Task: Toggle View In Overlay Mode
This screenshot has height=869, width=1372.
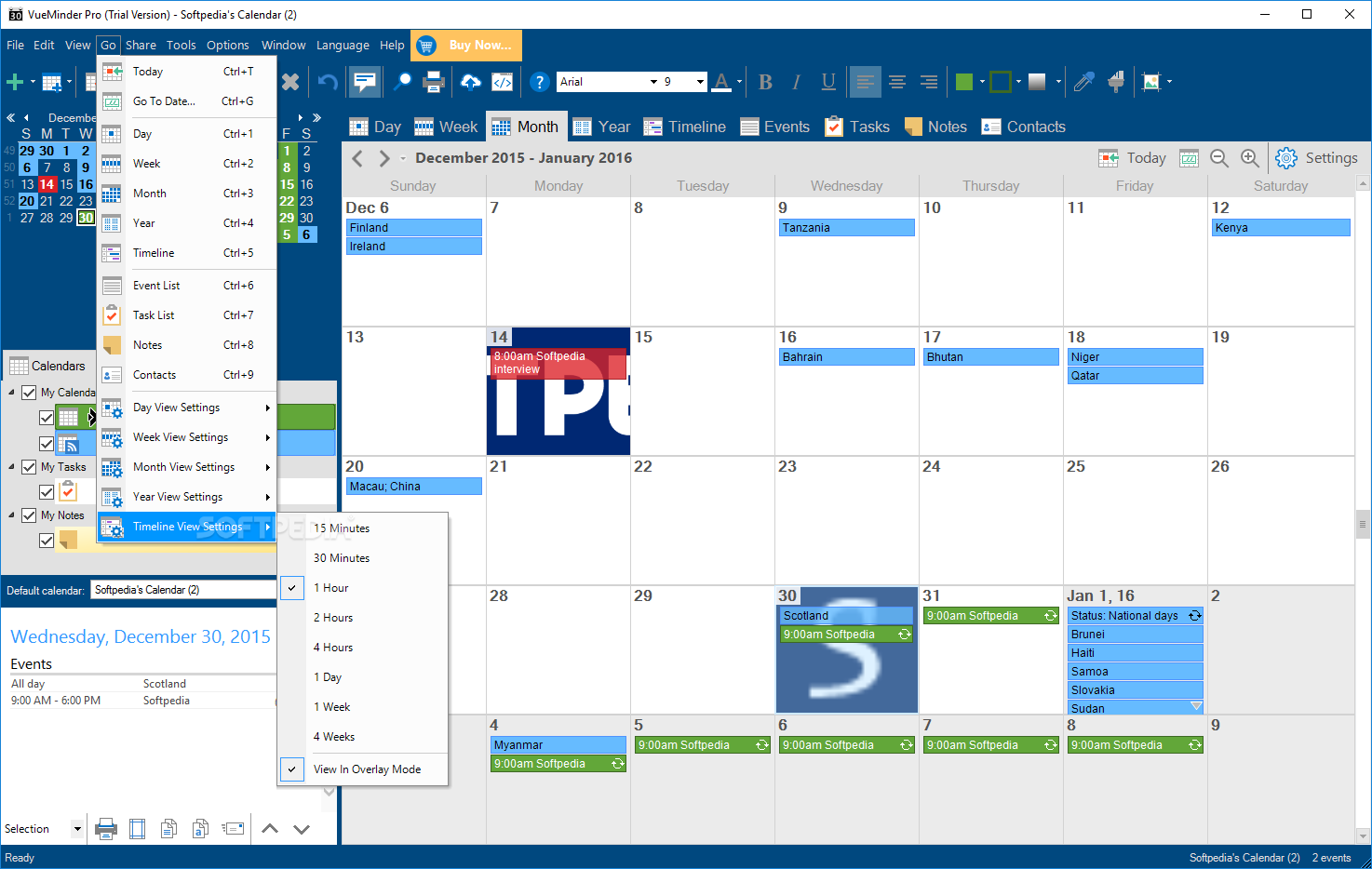Action: pos(363,769)
